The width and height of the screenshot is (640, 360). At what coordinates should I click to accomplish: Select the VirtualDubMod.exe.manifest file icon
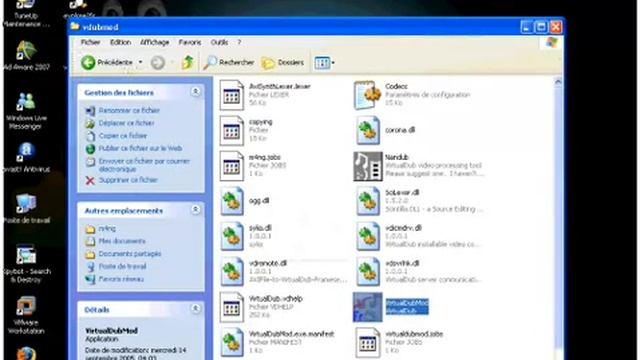click(232, 343)
